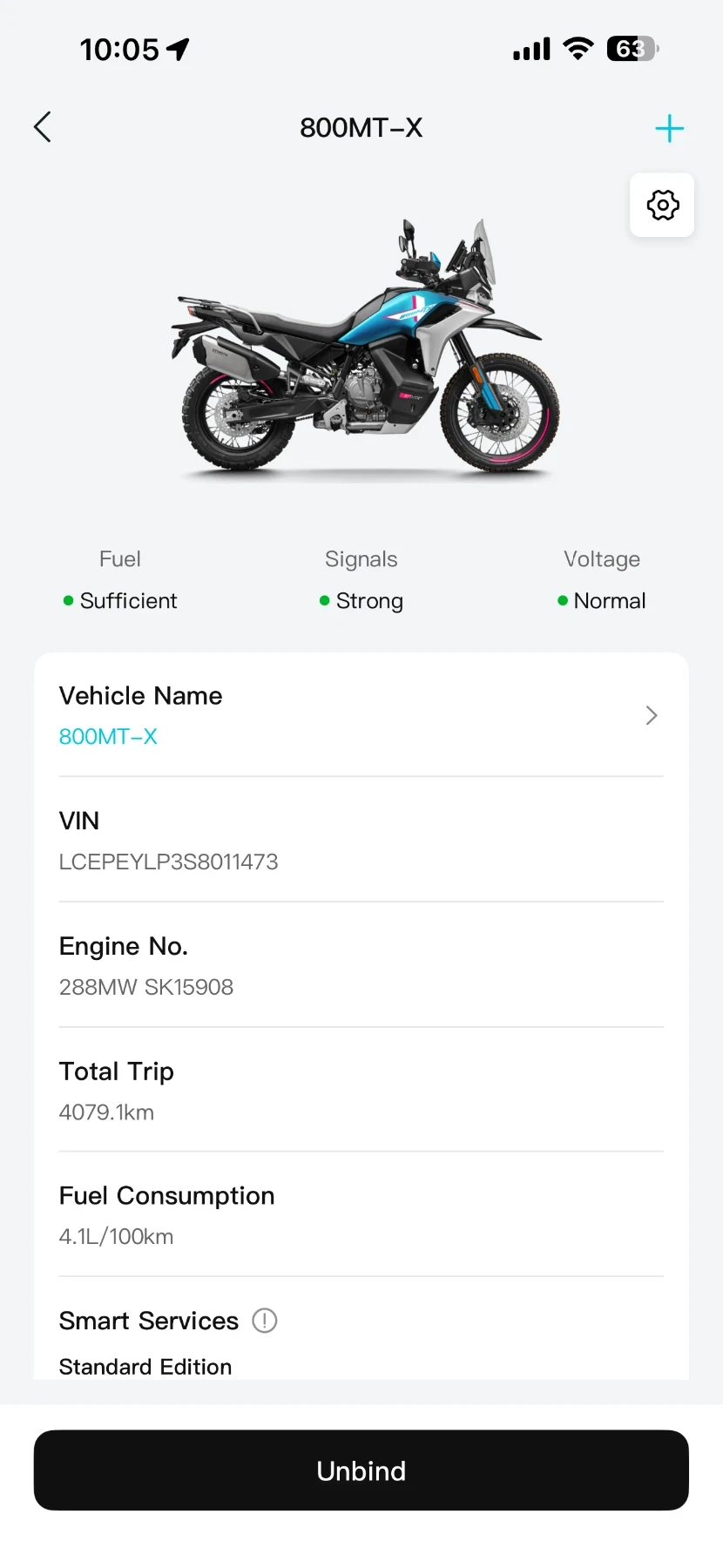
Task: Tap the green Fuel status dot
Action: [68, 601]
